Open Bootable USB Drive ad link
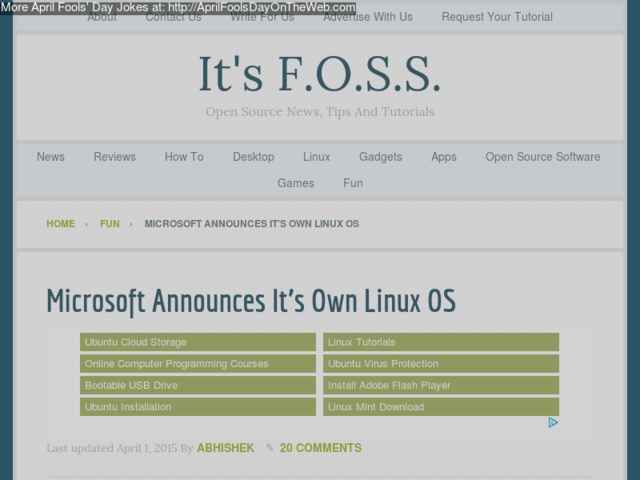The image size is (640, 480). [x=198, y=385]
